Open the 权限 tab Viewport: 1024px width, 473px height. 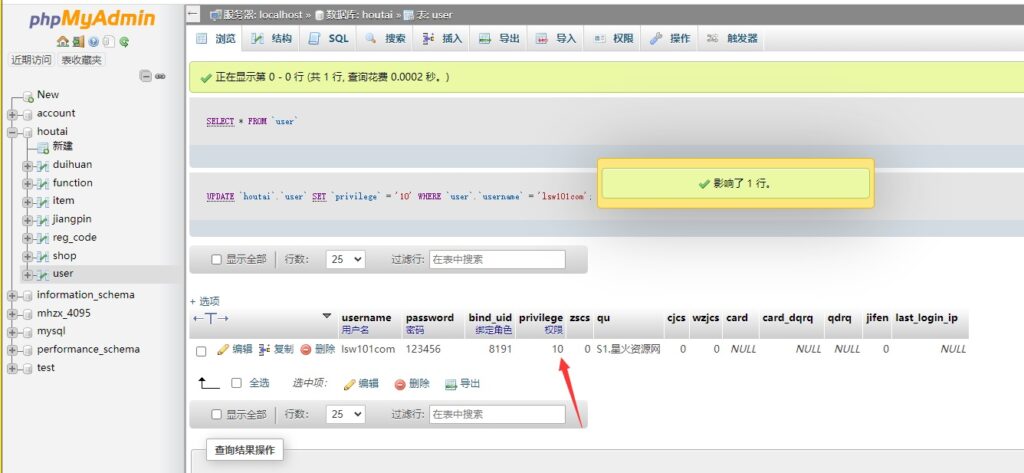(613, 39)
